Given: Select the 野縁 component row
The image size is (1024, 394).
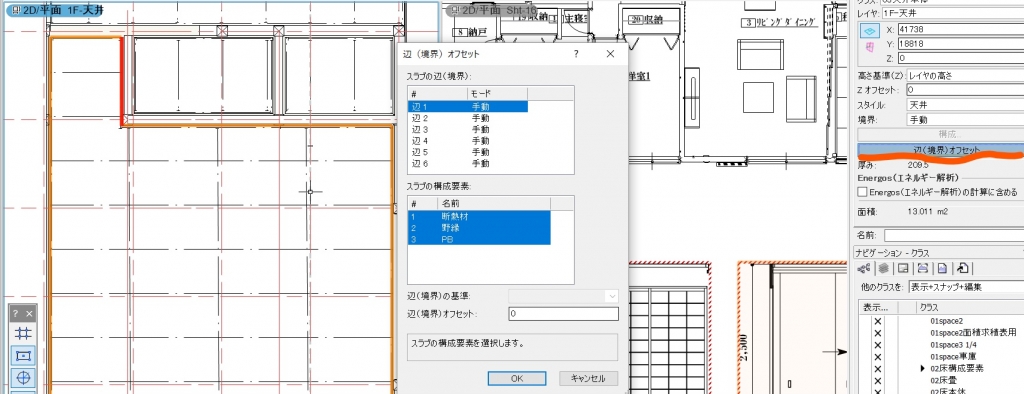Looking at the screenshot, I should (479, 228).
